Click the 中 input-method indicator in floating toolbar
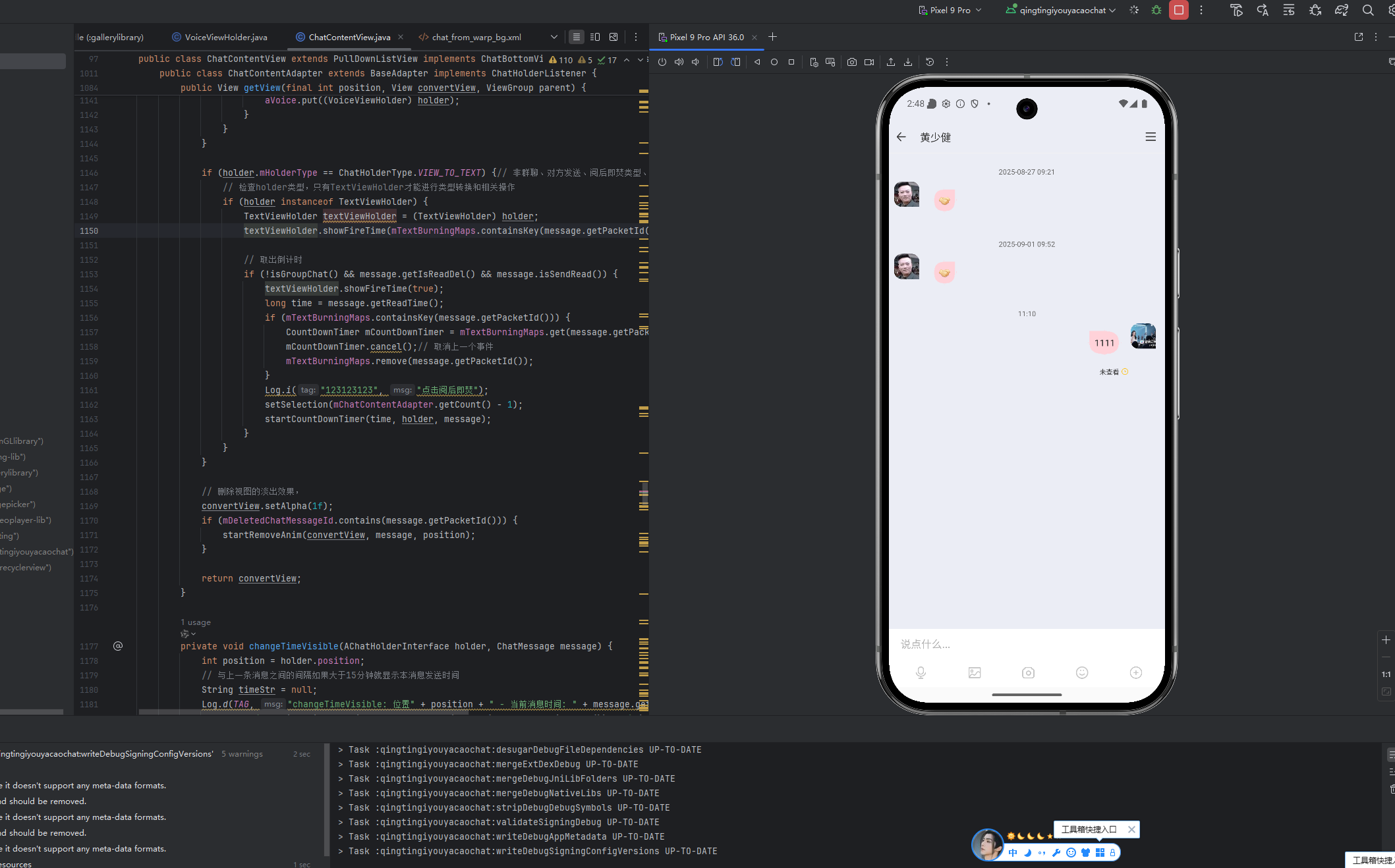1395x868 pixels. click(x=1013, y=853)
